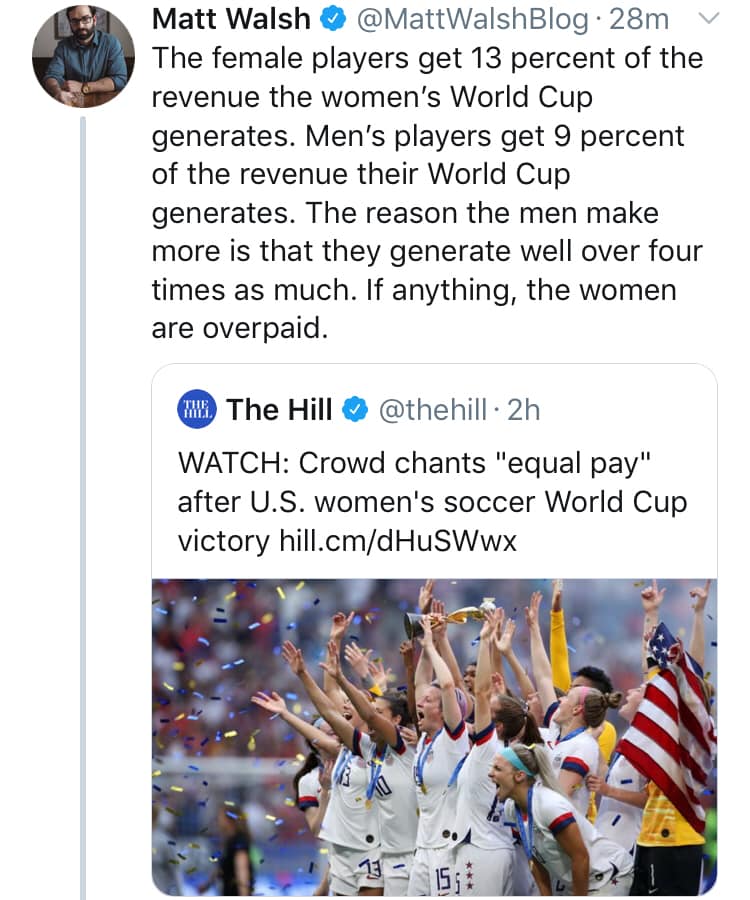Open The Hill's round logo avatar
The height and width of the screenshot is (900, 750).
point(197,409)
